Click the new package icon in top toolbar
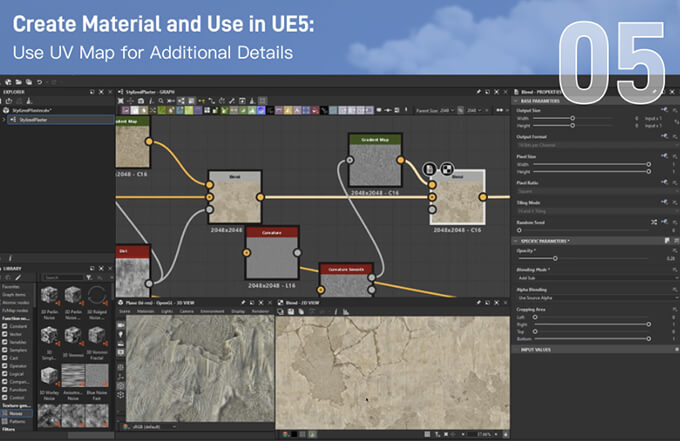 tap(8, 82)
